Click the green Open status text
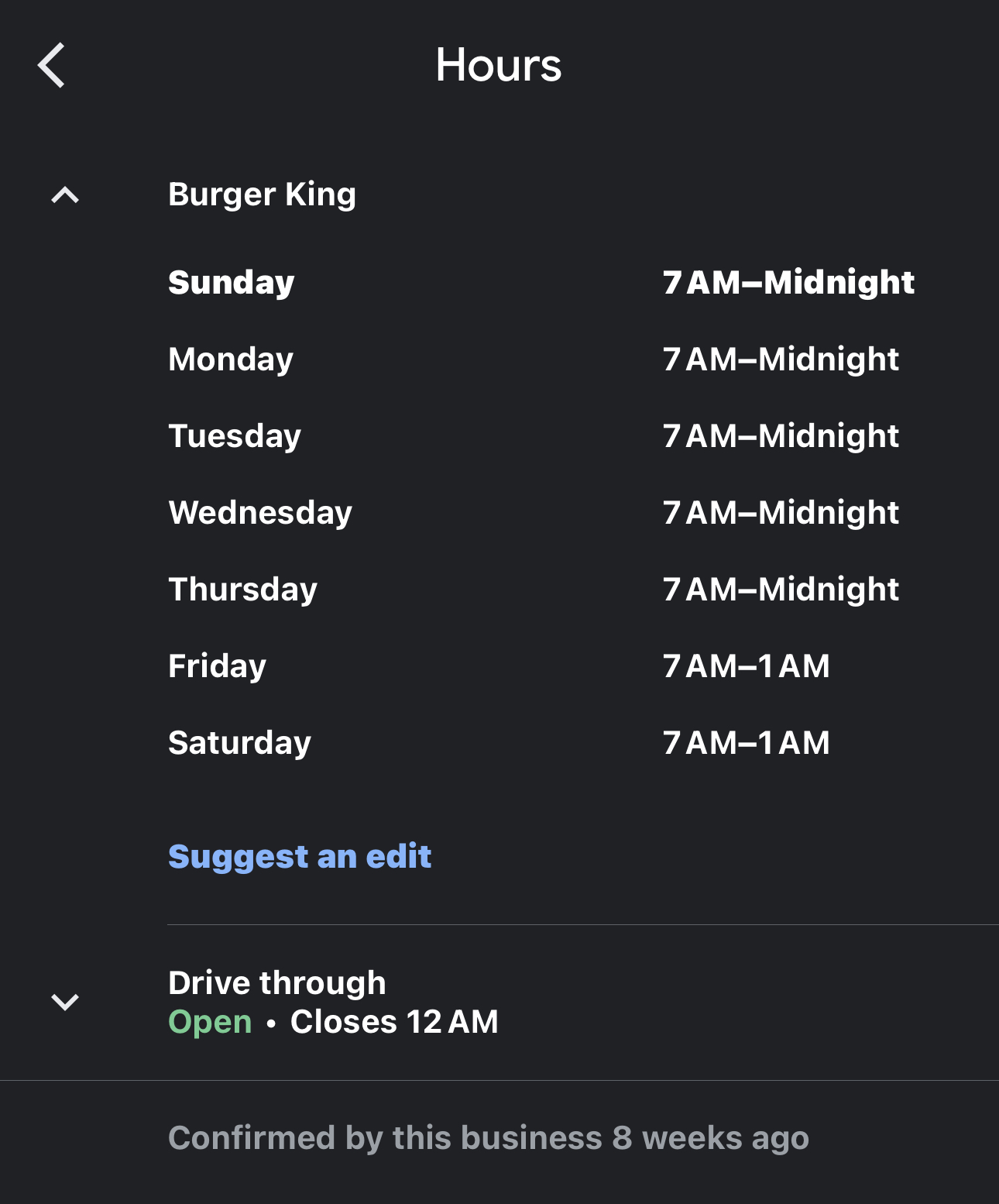999x1204 pixels. tap(210, 1022)
